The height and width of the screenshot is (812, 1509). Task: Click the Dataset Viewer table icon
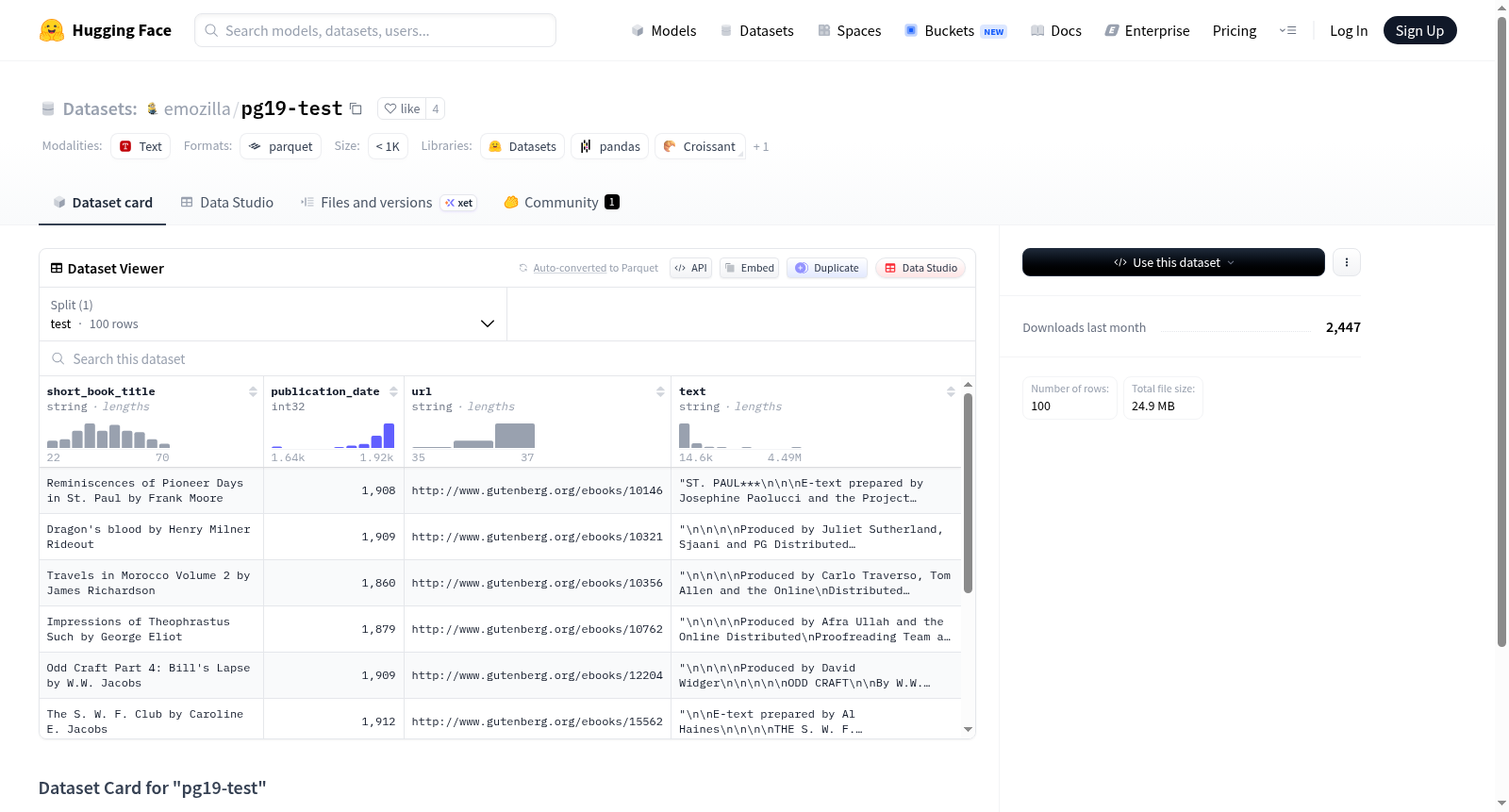57,268
